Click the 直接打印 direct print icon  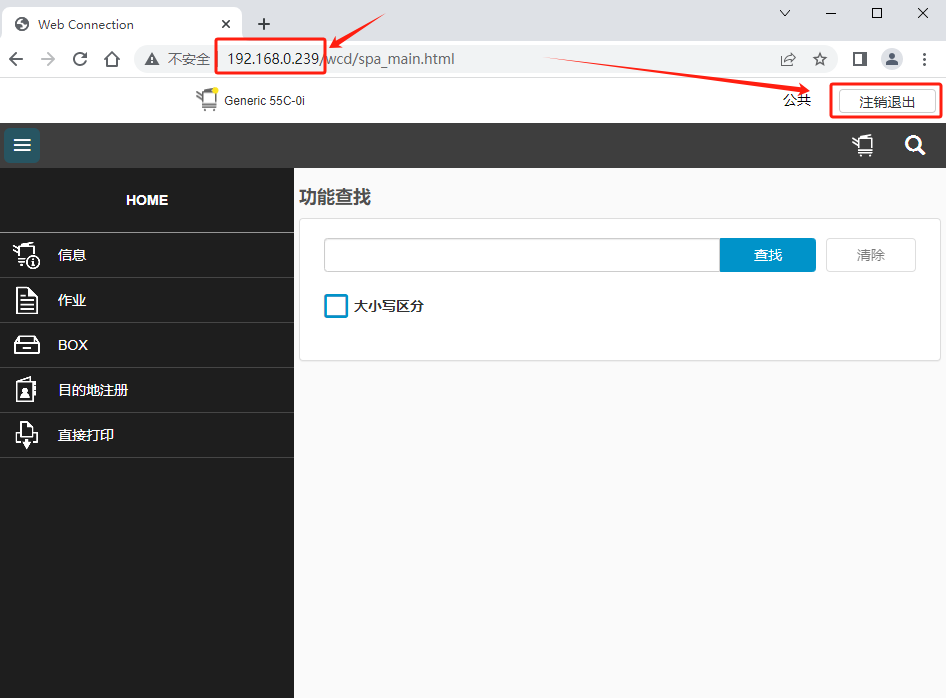(26, 435)
